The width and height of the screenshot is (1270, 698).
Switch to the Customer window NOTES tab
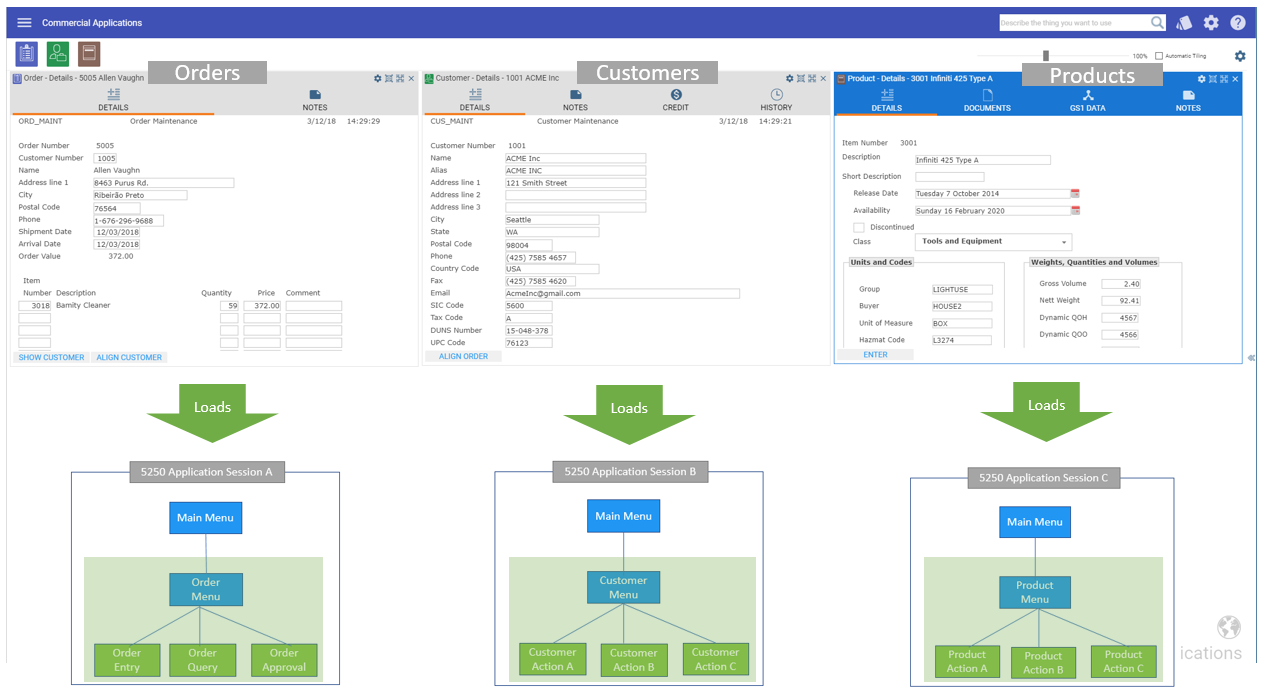point(575,99)
